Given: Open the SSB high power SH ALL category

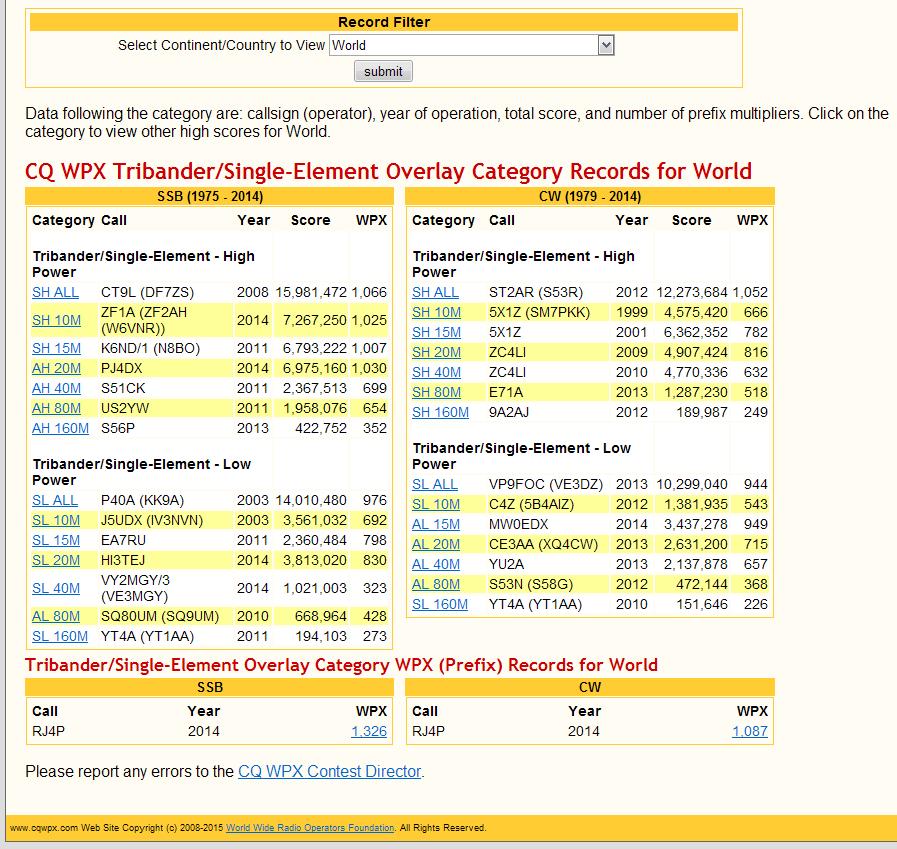Looking at the screenshot, I should pos(55,292).
